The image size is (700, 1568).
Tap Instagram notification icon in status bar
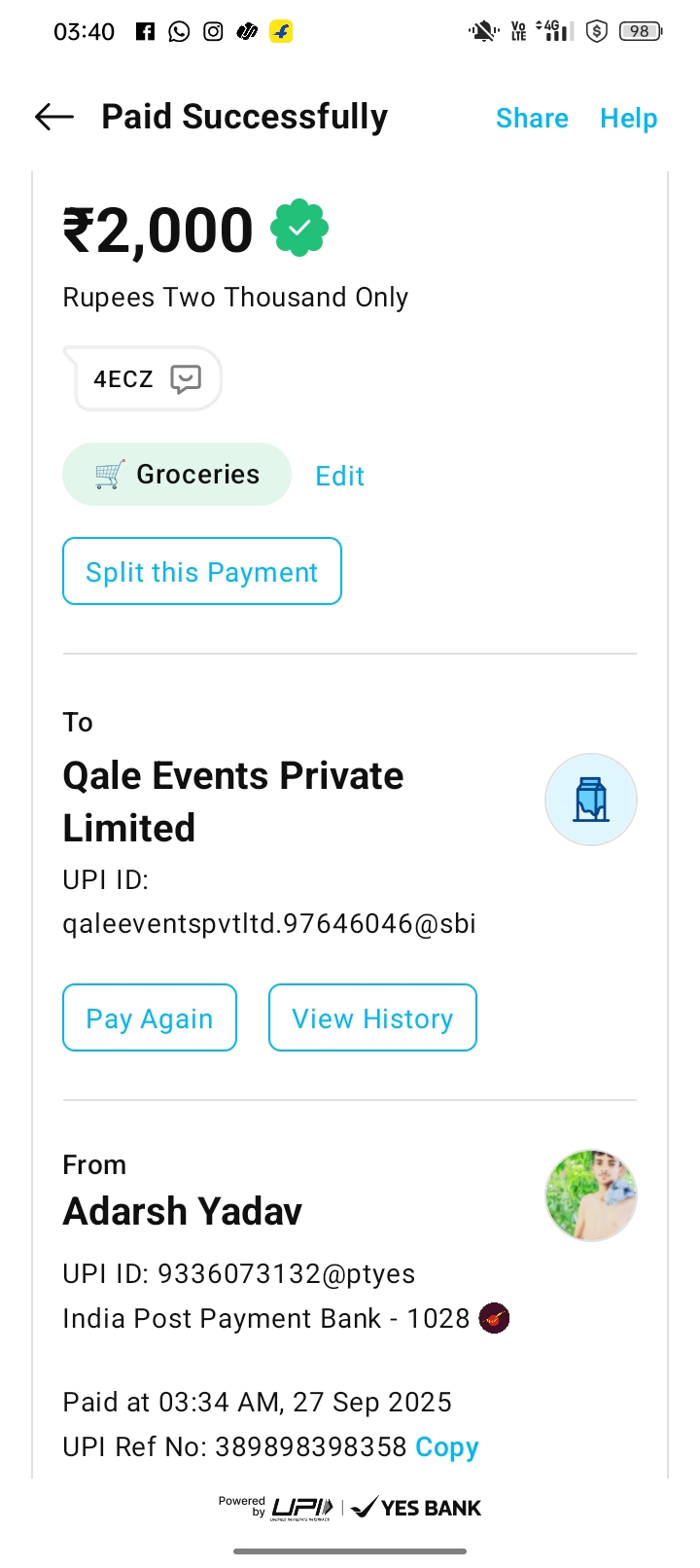(213, 32)
